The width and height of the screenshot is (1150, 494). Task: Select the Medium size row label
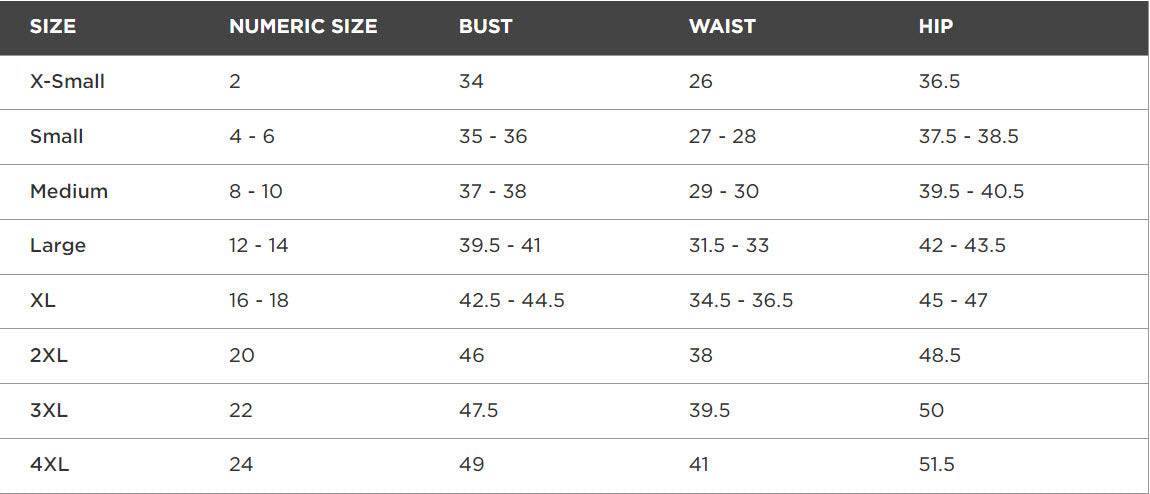coord(69,191)
